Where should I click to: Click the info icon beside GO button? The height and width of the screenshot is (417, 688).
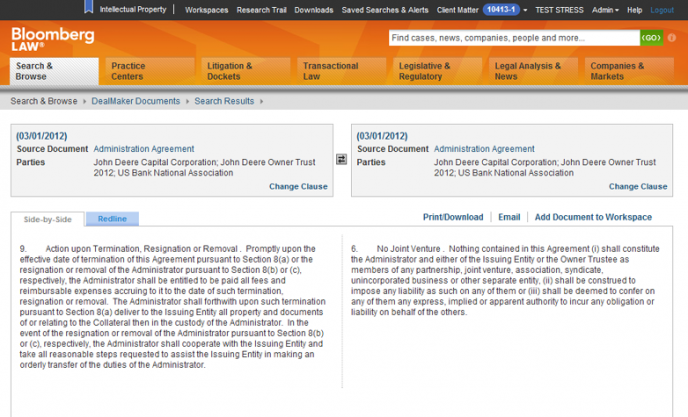(672, 38)
